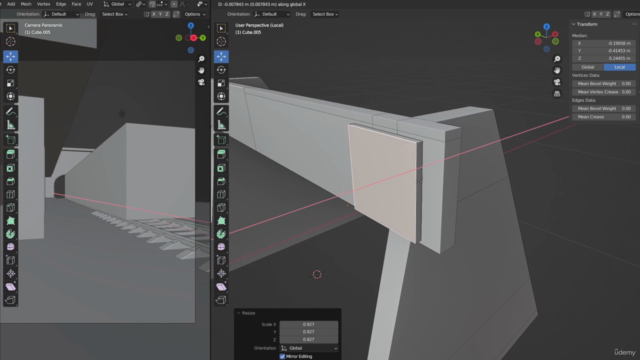Toggle Z mirror in left viewport header
This screenshot has height=360, width=640.
[167, 14]
